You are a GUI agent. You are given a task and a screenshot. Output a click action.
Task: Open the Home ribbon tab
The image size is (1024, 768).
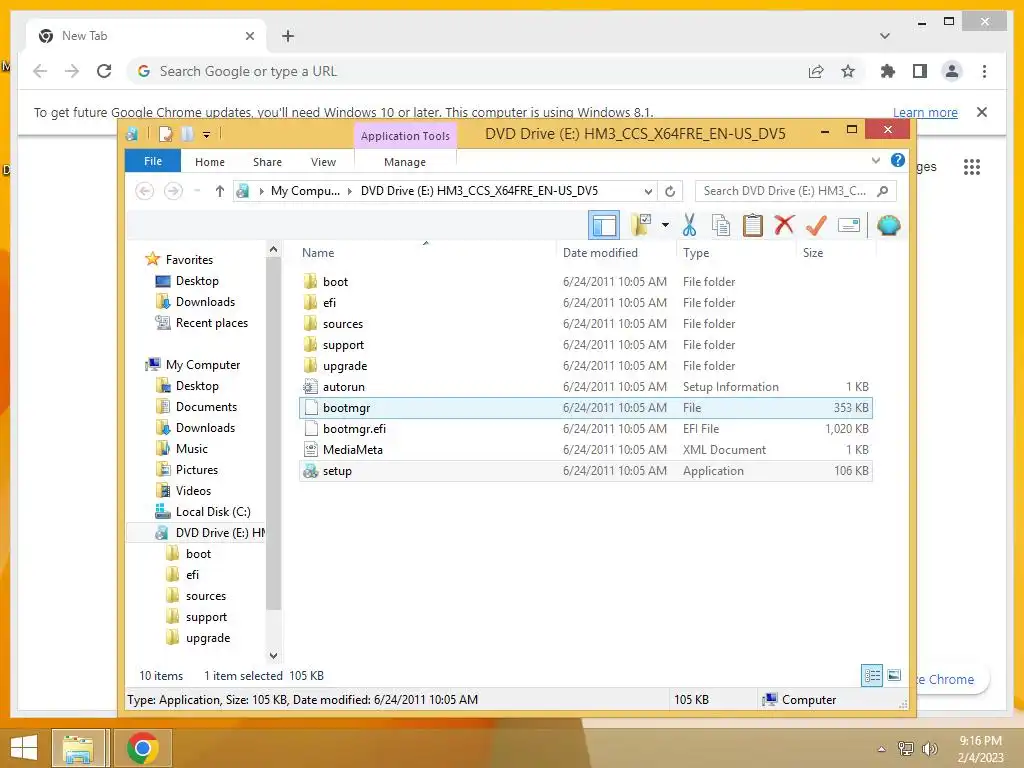coord(210,162)
